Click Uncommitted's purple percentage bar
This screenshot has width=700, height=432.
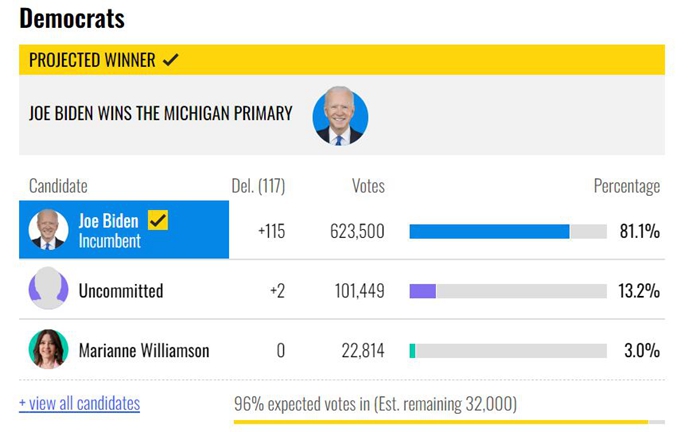point(422,291)
